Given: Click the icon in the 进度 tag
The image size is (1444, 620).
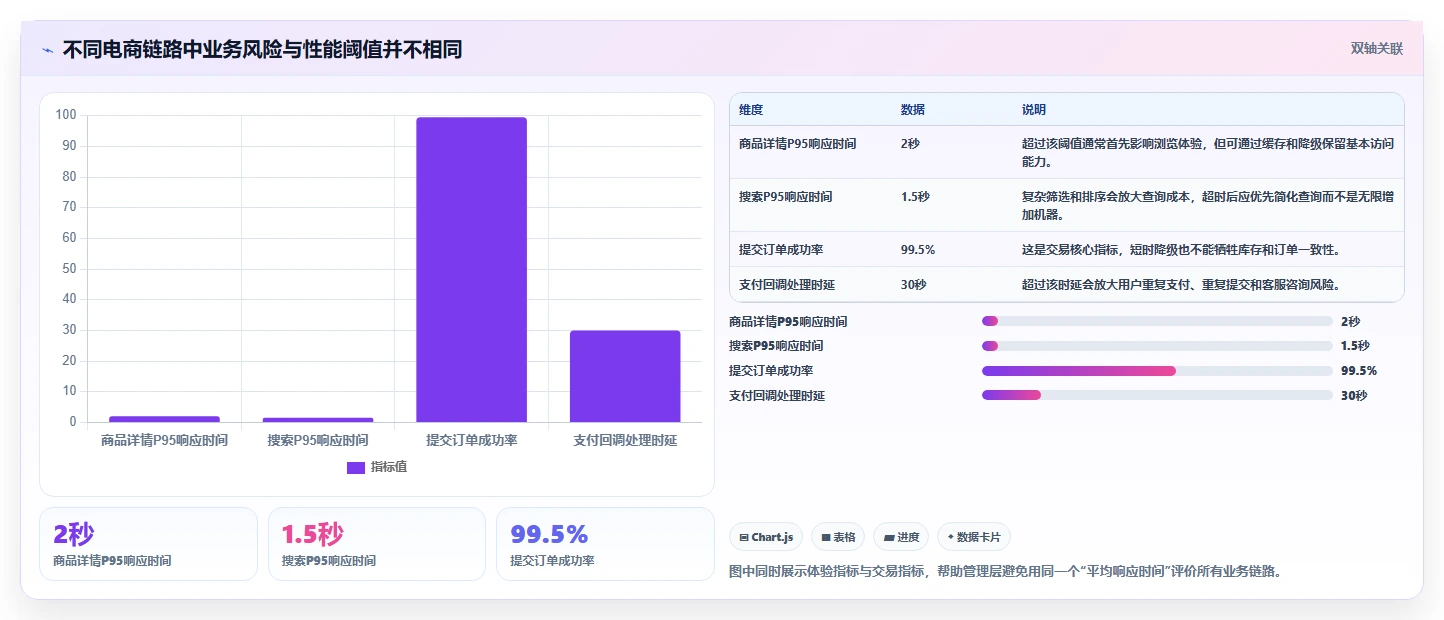Looking at the screenshot, I should [889, 538].
